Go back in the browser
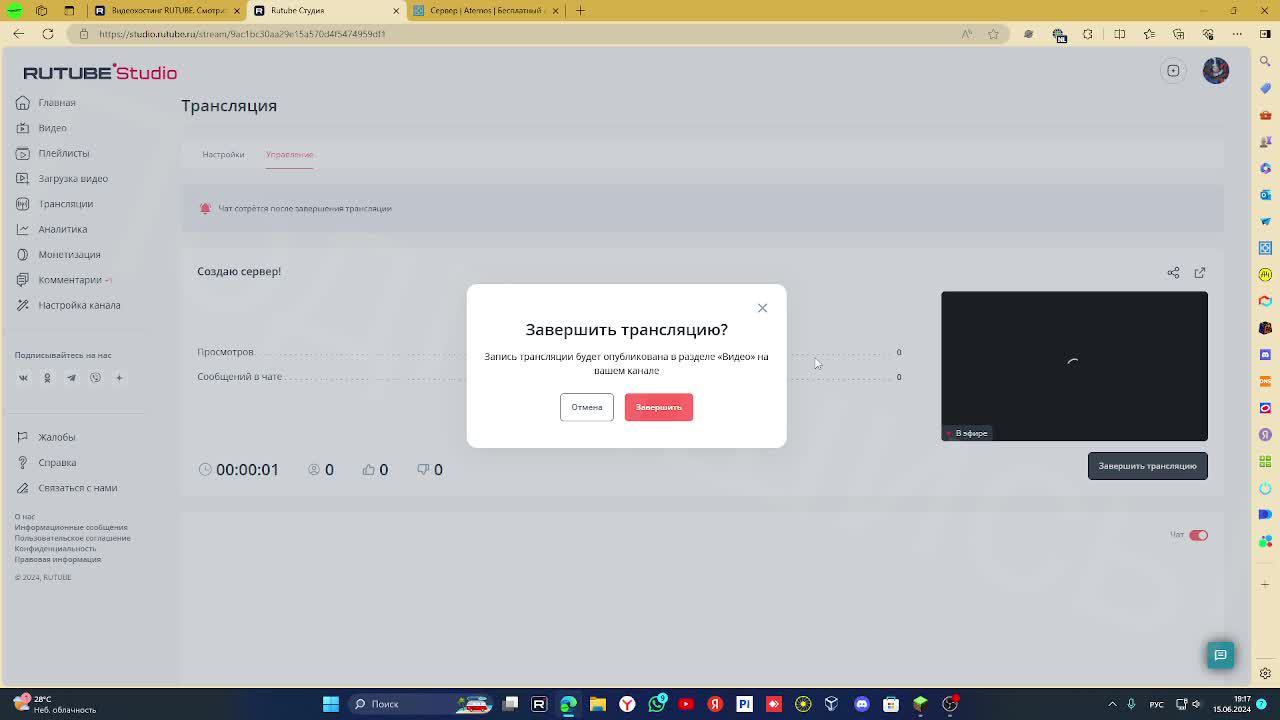The image size is (1280, 720). 18,34
